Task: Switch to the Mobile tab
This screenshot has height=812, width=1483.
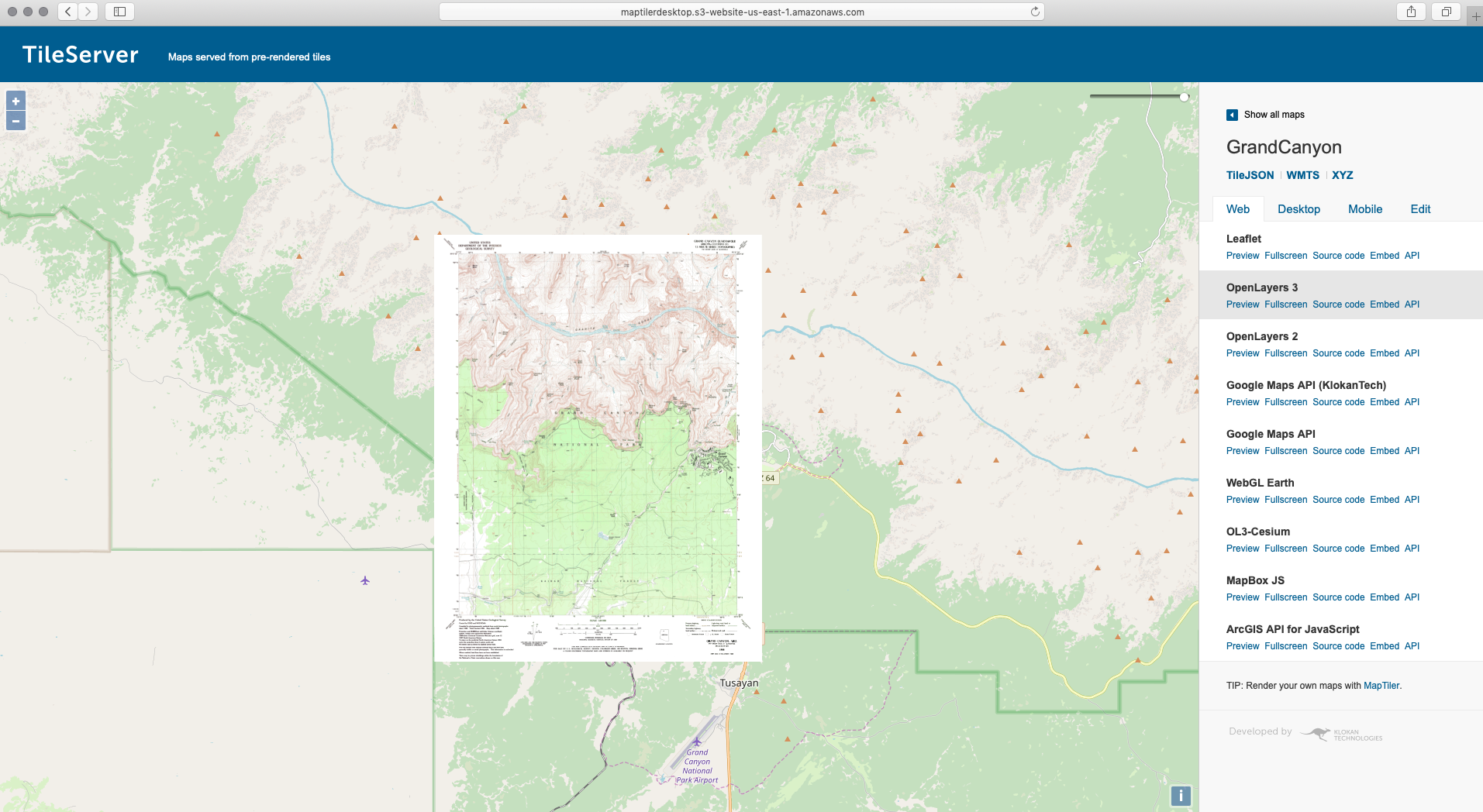Action: (x=1364, y=209)
